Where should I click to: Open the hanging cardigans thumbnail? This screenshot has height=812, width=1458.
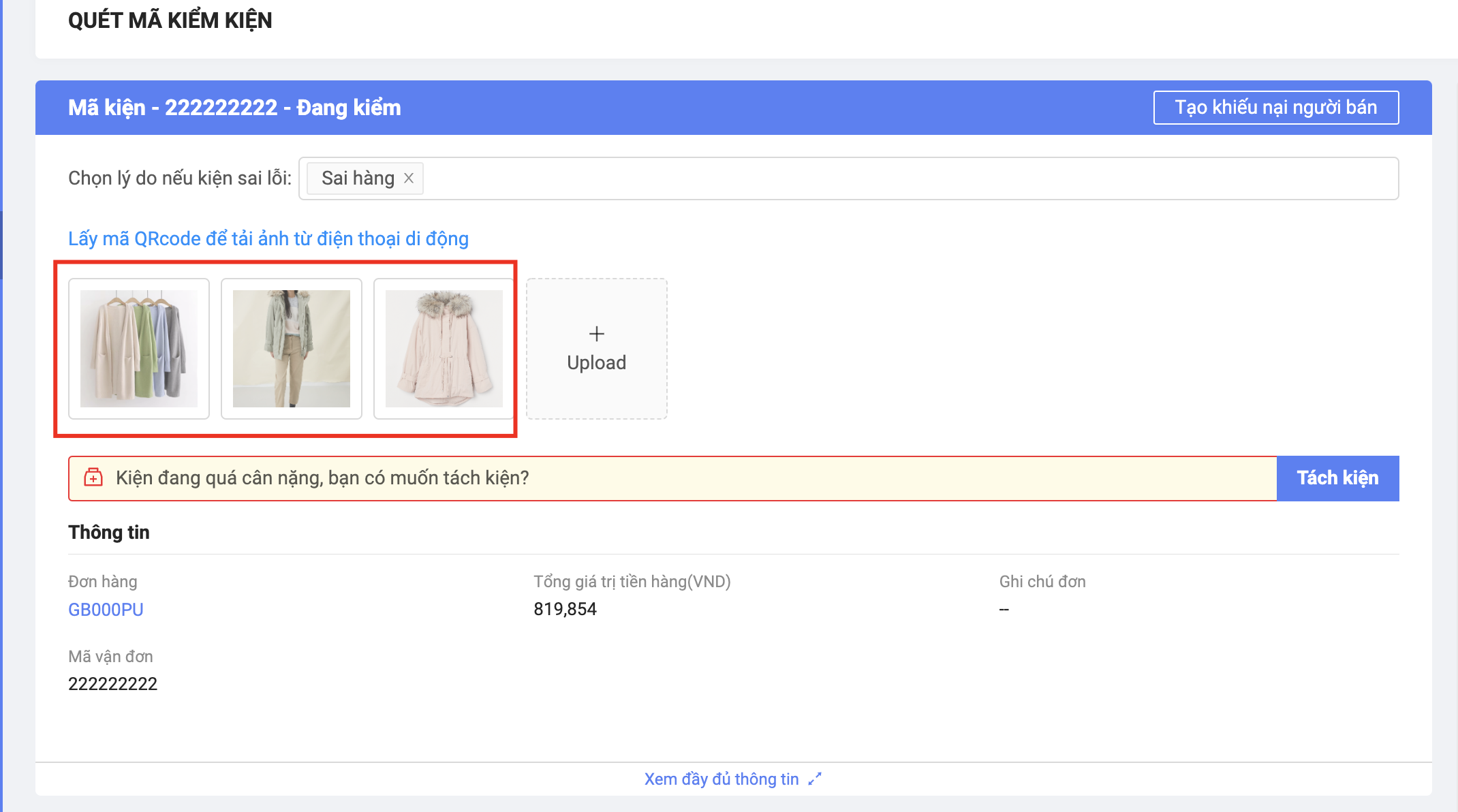(139, 349)
